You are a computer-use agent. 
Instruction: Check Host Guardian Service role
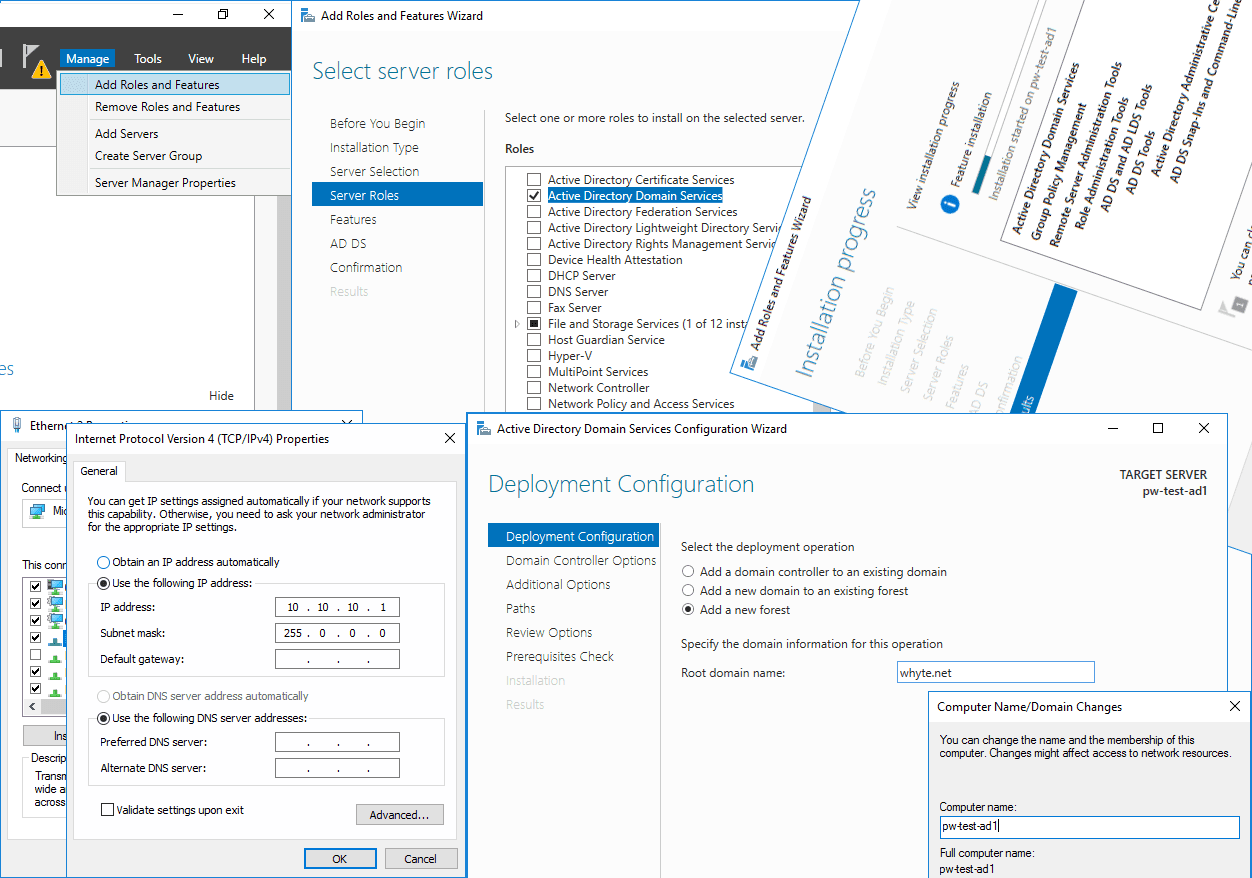click(534, 340)
